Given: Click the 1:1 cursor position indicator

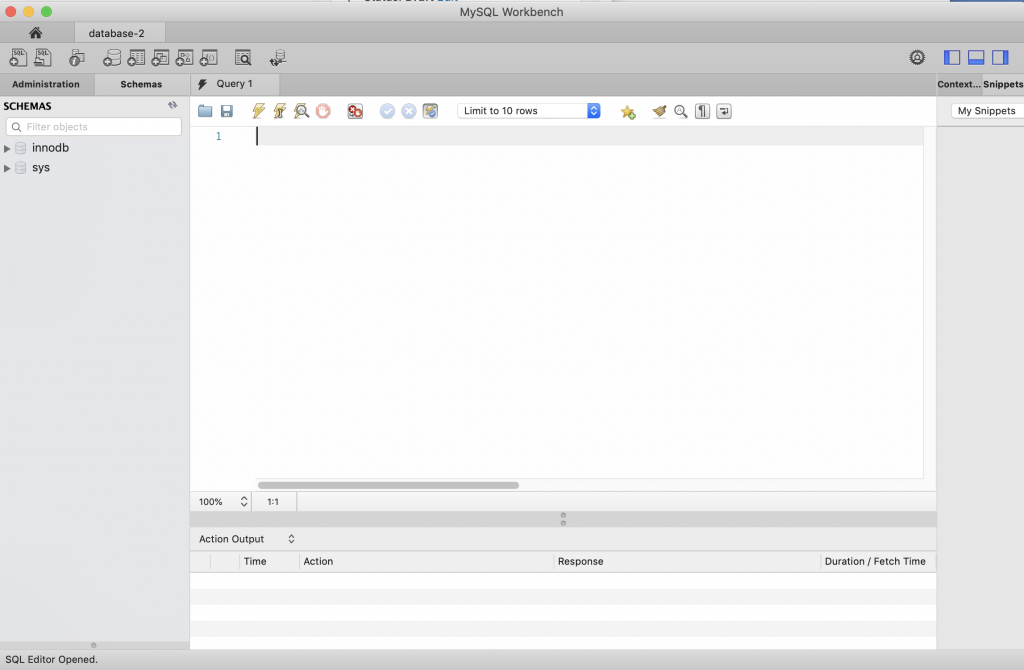Looking at the screenshot, I should [x=273, y=502].
